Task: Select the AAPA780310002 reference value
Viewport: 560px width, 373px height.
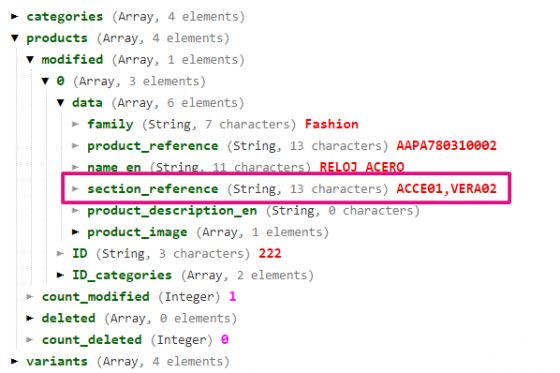Action: coord(446,145)
